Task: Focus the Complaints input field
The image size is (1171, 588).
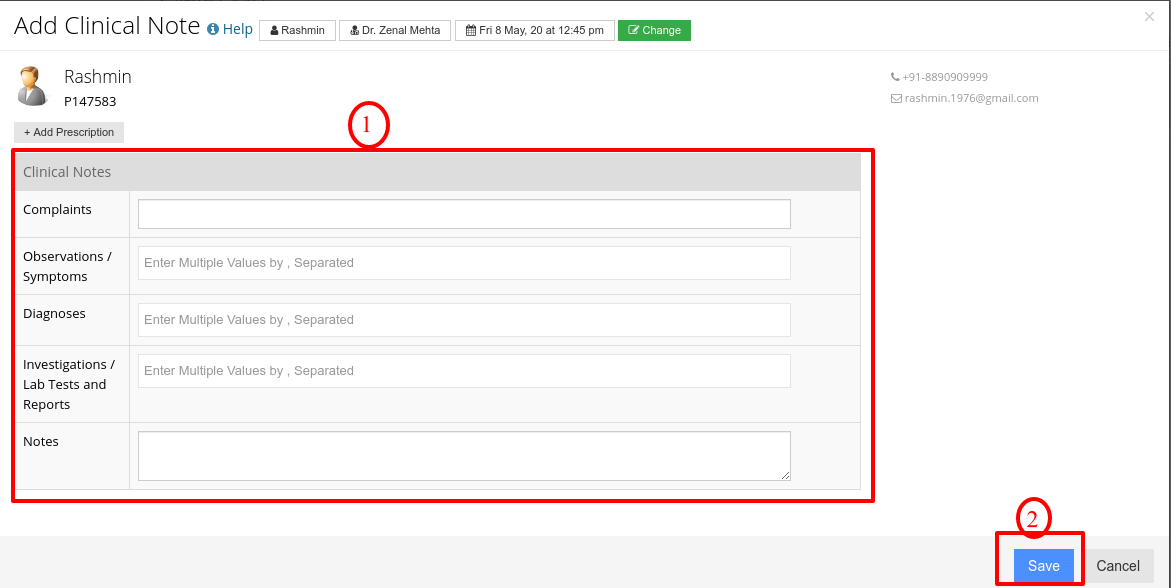Action: pos(464,214)
